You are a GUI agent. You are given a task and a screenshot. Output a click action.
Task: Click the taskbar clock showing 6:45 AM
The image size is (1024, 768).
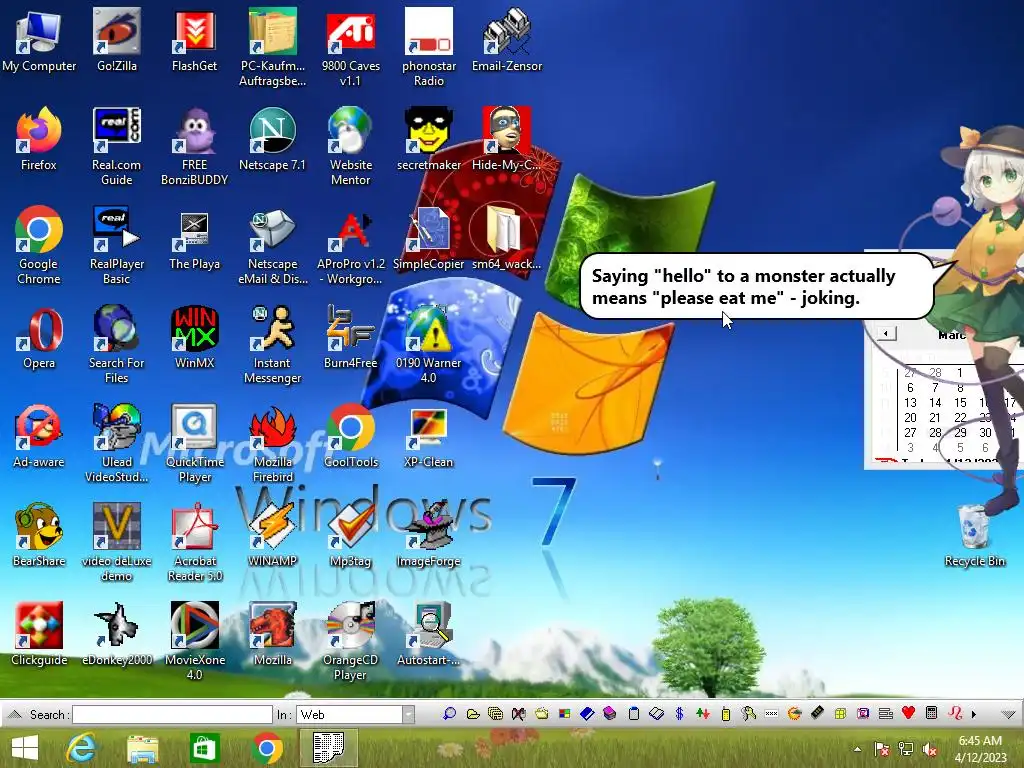[980, 748]
